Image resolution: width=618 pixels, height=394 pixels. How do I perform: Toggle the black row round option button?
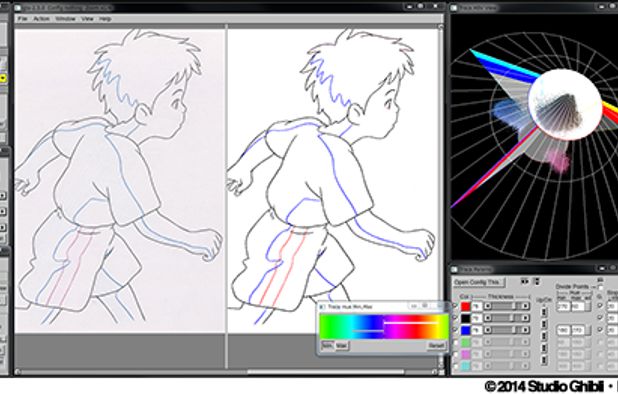point(600,318)
